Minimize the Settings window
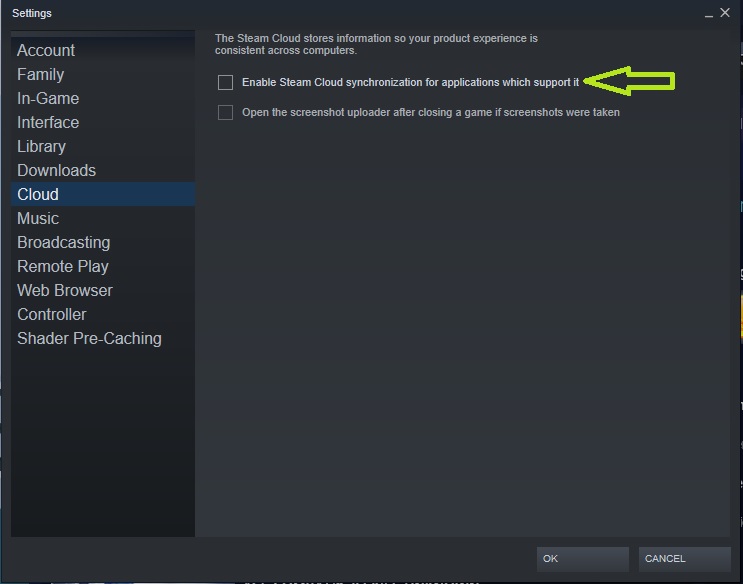 click(709, 13)
